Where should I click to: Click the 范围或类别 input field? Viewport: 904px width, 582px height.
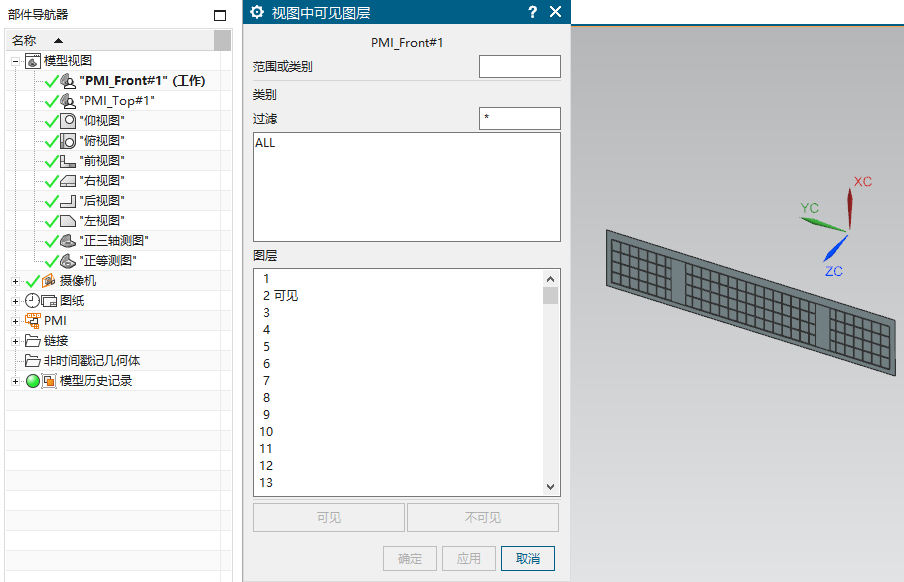pos(519,66)
